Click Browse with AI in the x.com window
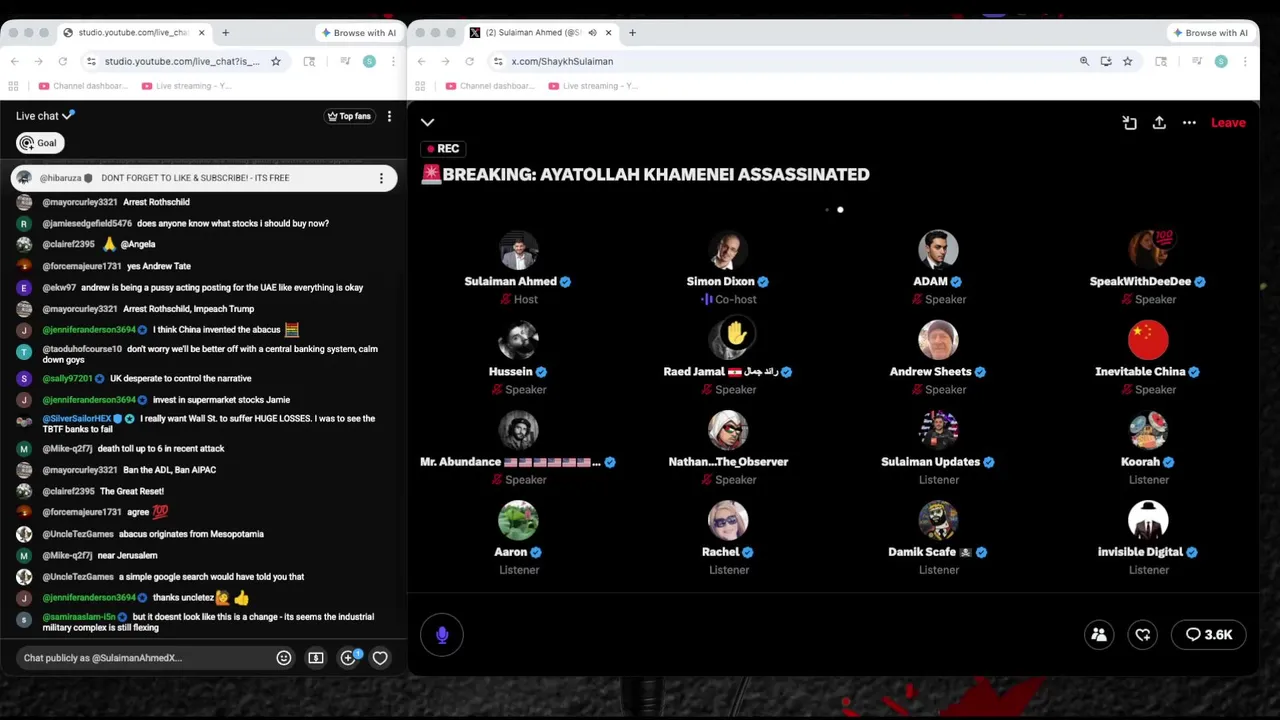Viewport: 1280px width, 720px height. point(1211,33)
